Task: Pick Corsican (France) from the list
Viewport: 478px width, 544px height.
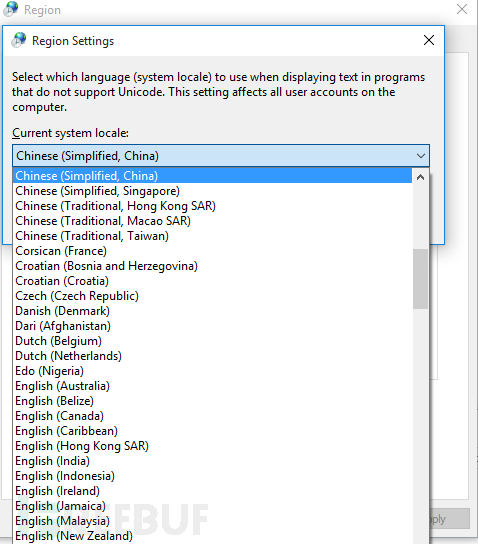Action: pyautogui.click(x=212, y=251)
